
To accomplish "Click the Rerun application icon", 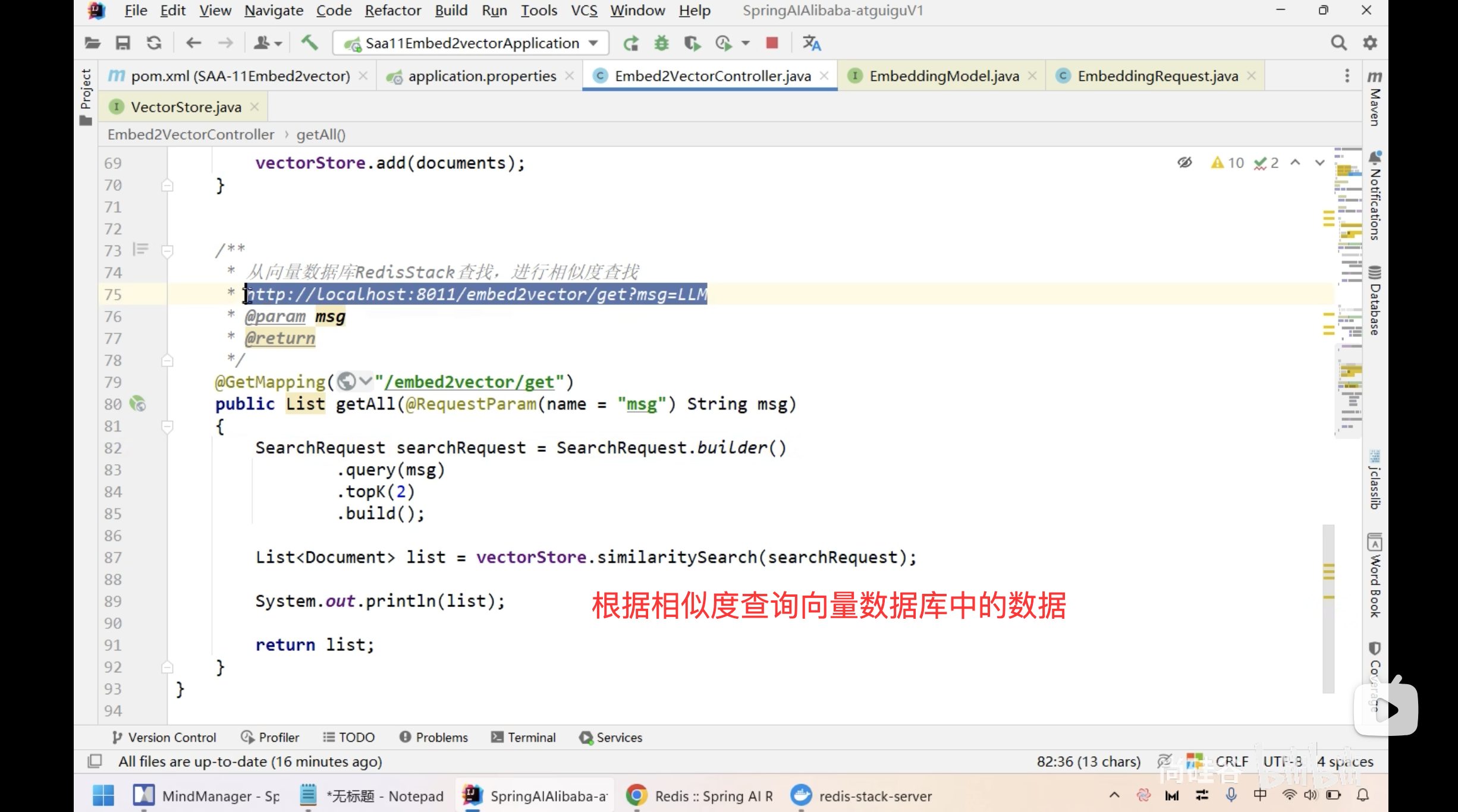I will point(630,43).
